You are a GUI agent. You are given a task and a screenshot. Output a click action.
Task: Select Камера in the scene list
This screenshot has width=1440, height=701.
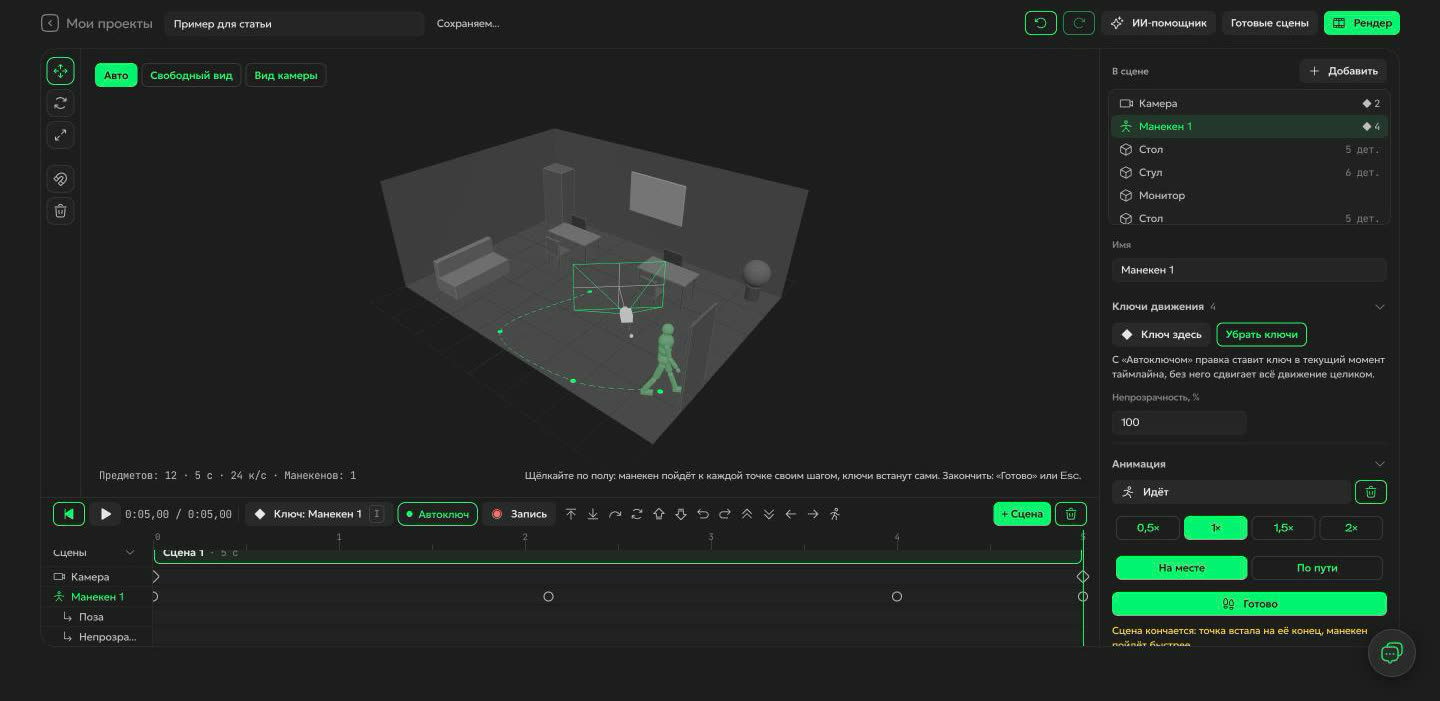pos(1249,104)
